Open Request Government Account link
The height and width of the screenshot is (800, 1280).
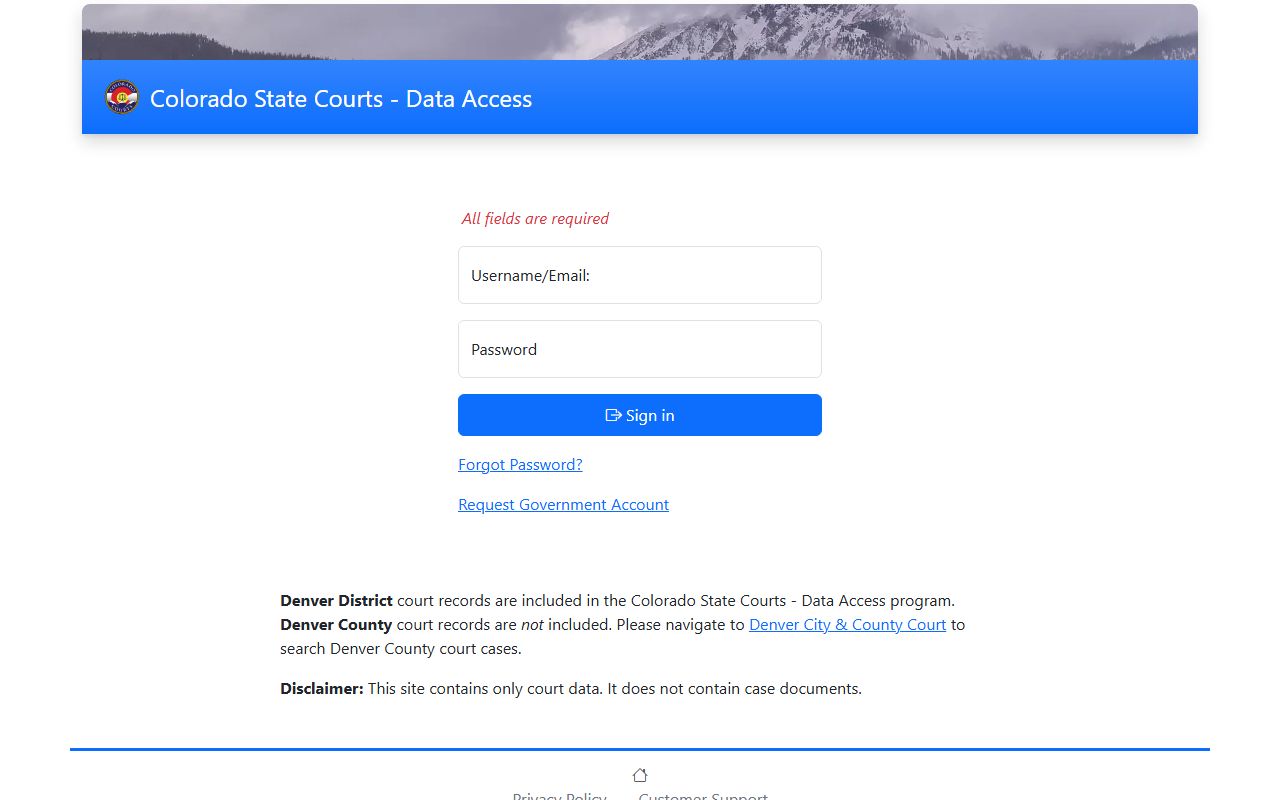(563, 505)
